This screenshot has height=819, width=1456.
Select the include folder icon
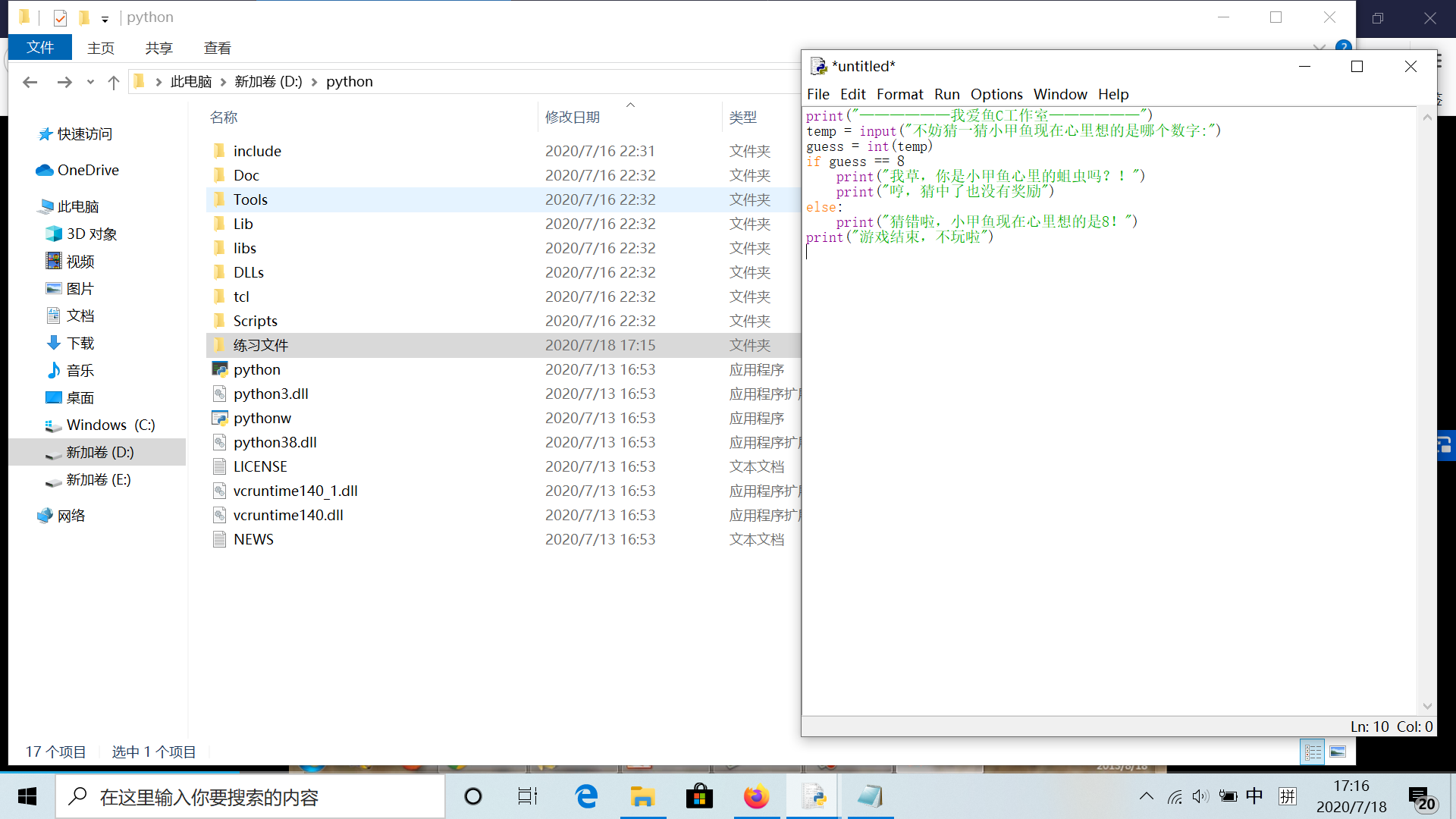pyautogui.click(x=219, y=151)
